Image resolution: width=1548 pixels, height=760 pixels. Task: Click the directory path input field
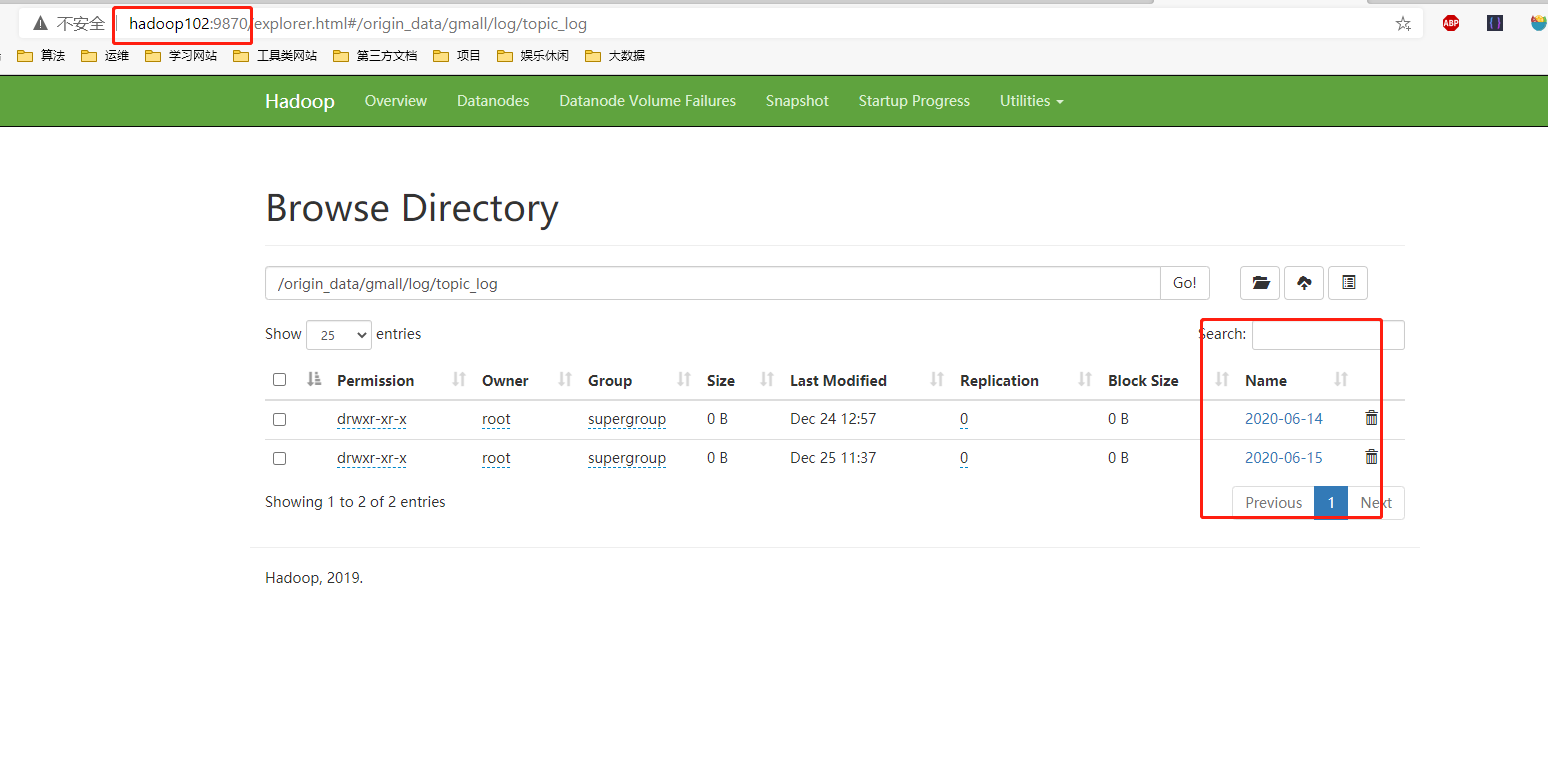click(713, 283)
